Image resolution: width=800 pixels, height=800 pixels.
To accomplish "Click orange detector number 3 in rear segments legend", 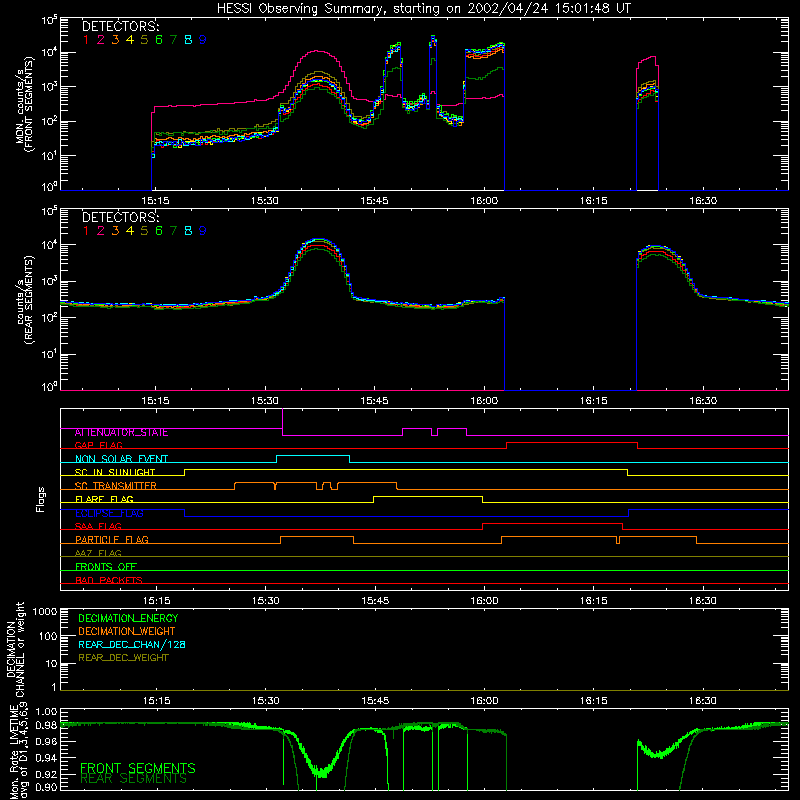I will coord(115,231).
